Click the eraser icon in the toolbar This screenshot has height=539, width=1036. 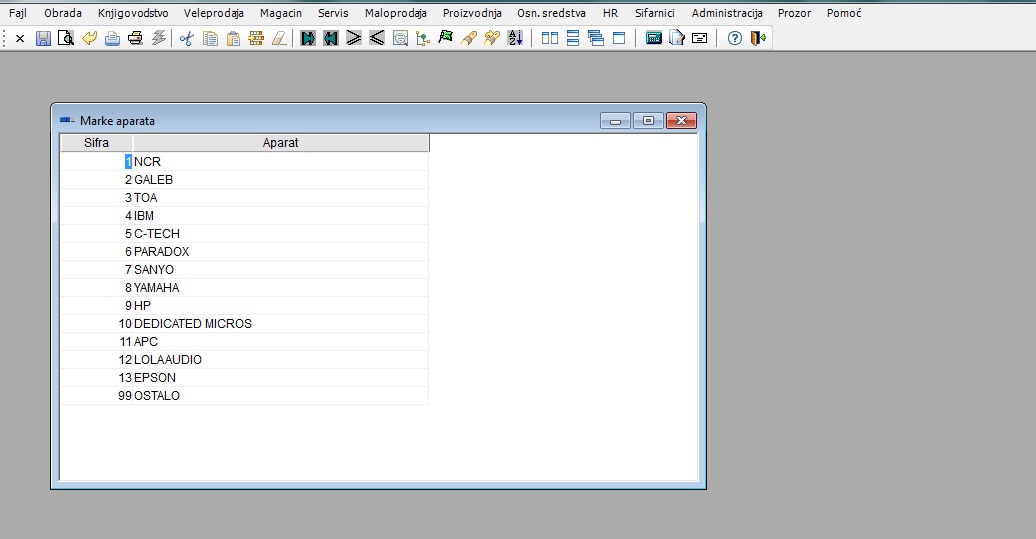pos(279,38)
